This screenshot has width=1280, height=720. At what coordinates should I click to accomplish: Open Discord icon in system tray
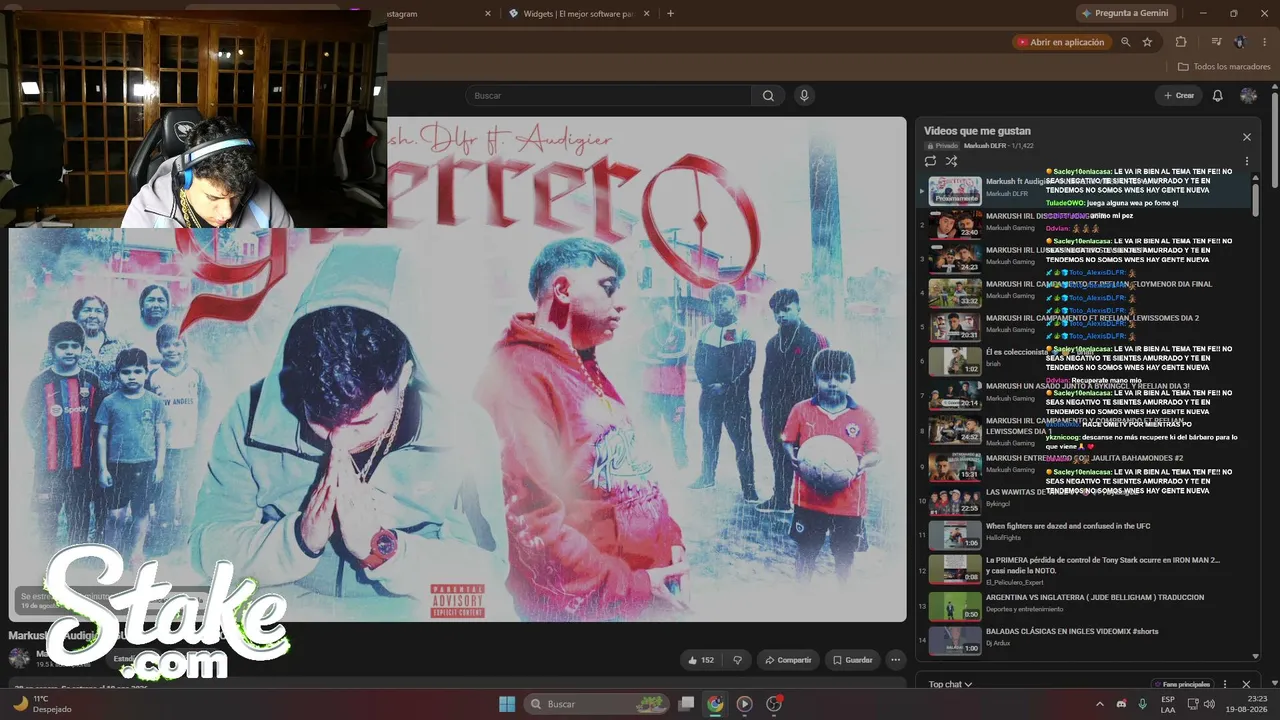click(x=1121, y=704)
